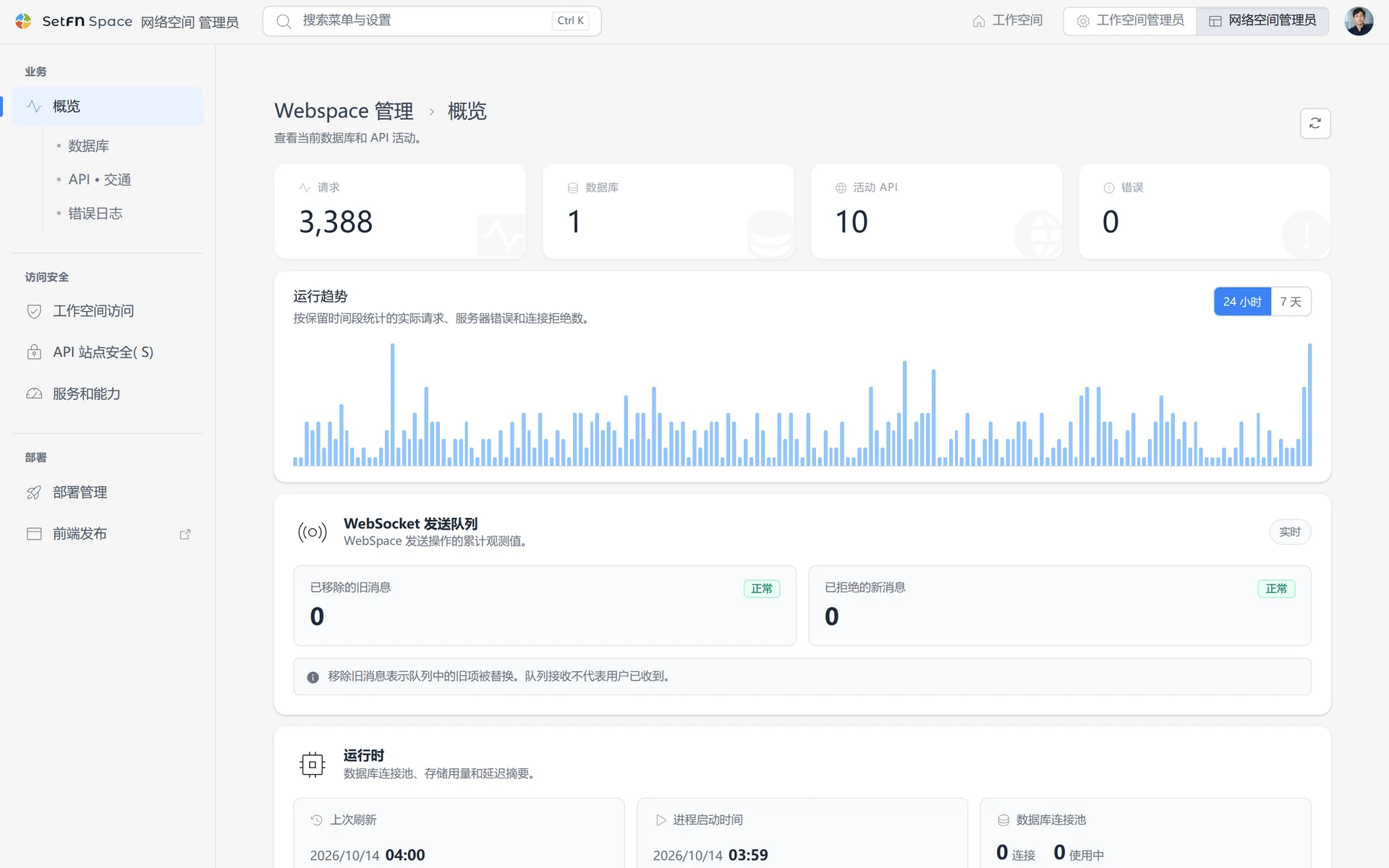Viewport: 1389px width, 868px height.
Task: Click the 前端发布 window icon
Action: click(34, 534)
